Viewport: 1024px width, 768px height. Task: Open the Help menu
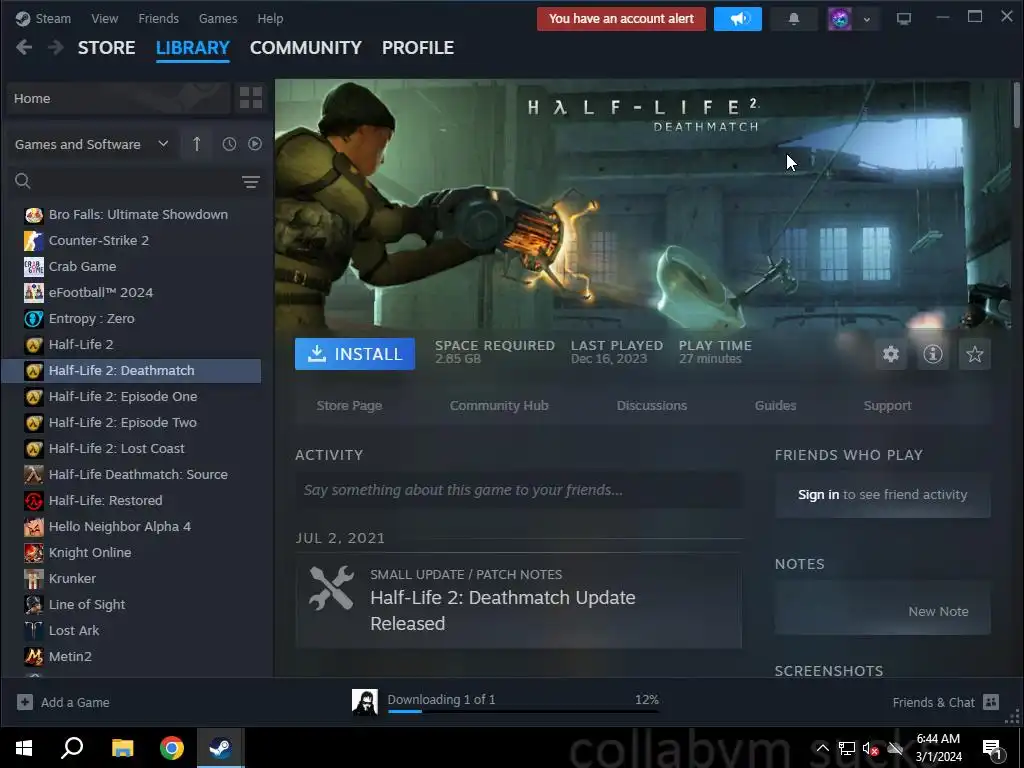click(270, 18)
